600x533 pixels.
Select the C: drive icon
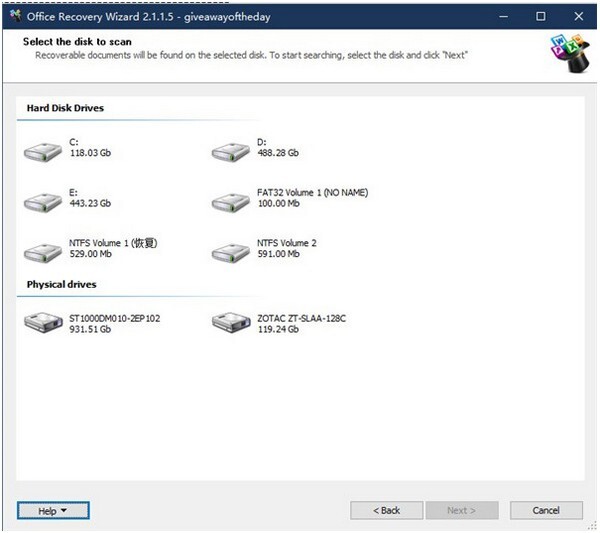click(x=43, y=152)
